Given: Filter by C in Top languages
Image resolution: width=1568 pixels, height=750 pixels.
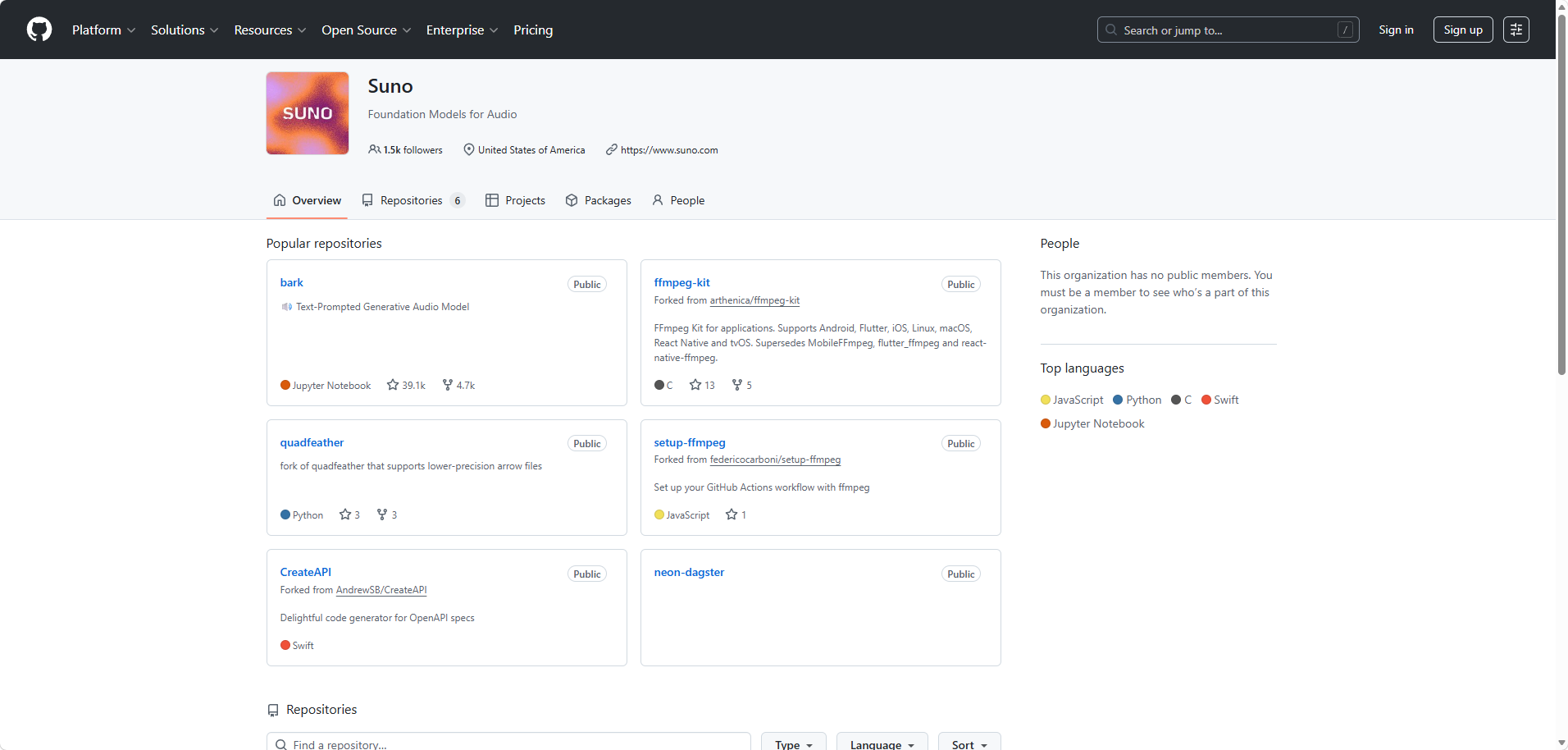Looking at the screenshot, I should tap(1182, 400).
